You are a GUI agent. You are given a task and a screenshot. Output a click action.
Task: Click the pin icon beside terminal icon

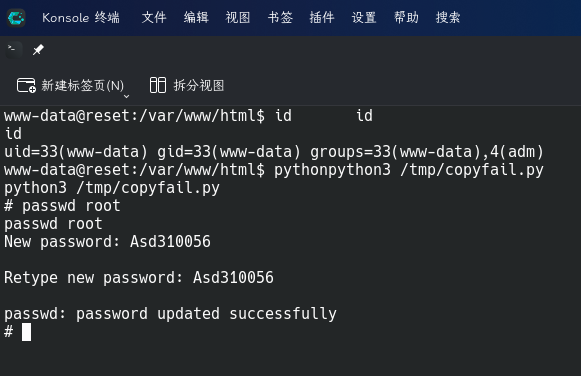click(38, 49)
